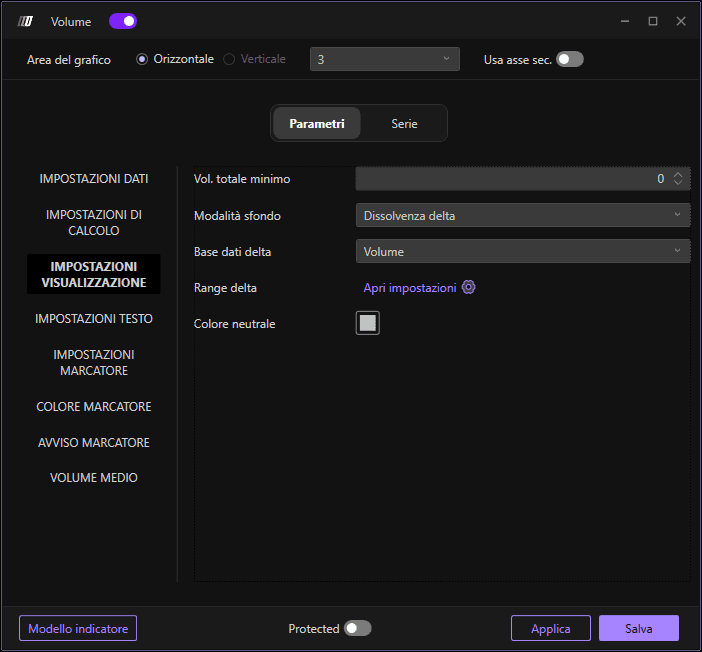The width and height of the screenshot is (702, 652).
Task: Maximize the Volume settings window
Action: click(653, 21)
